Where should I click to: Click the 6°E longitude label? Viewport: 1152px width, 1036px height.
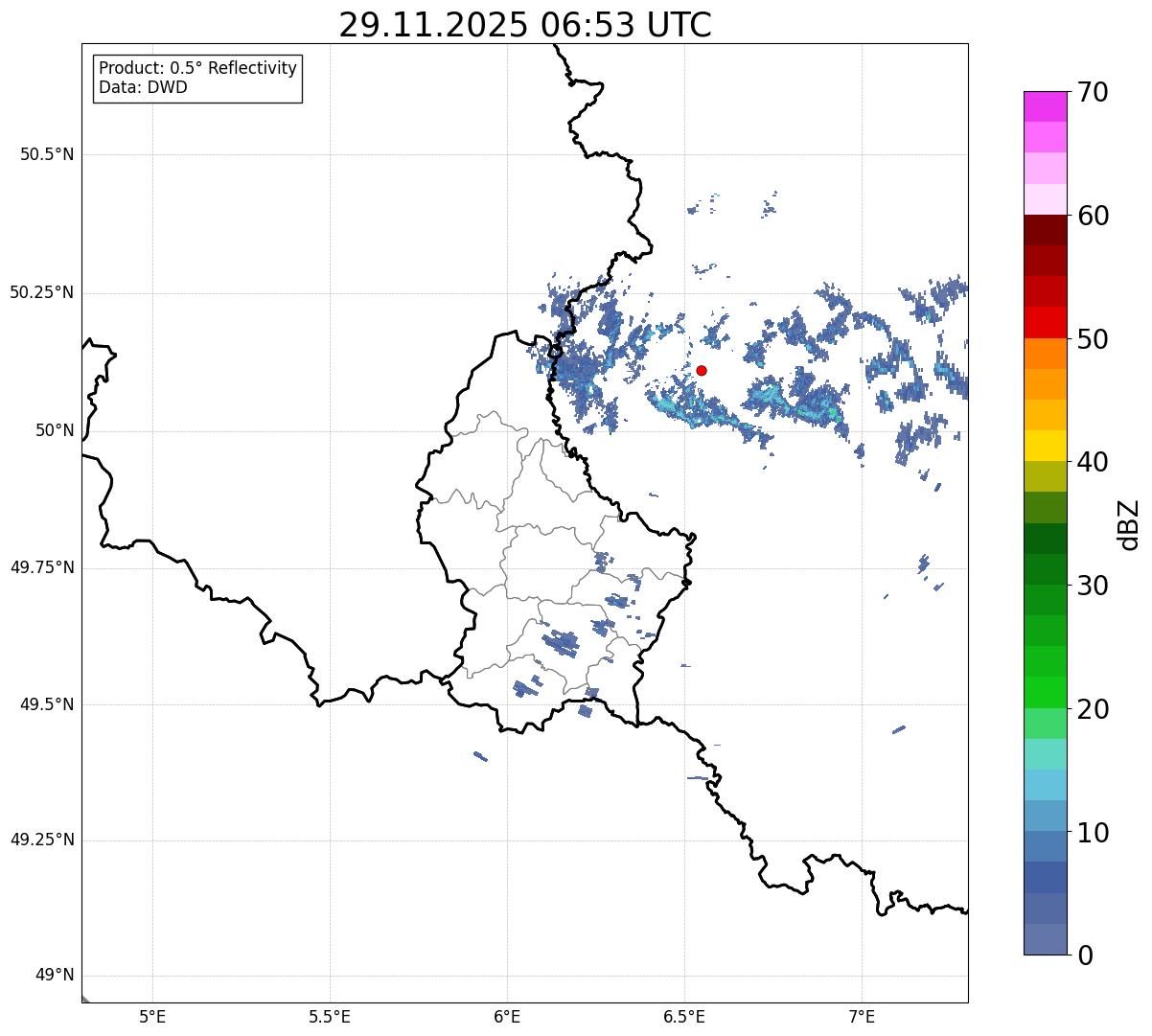[x=507, y=1016]
